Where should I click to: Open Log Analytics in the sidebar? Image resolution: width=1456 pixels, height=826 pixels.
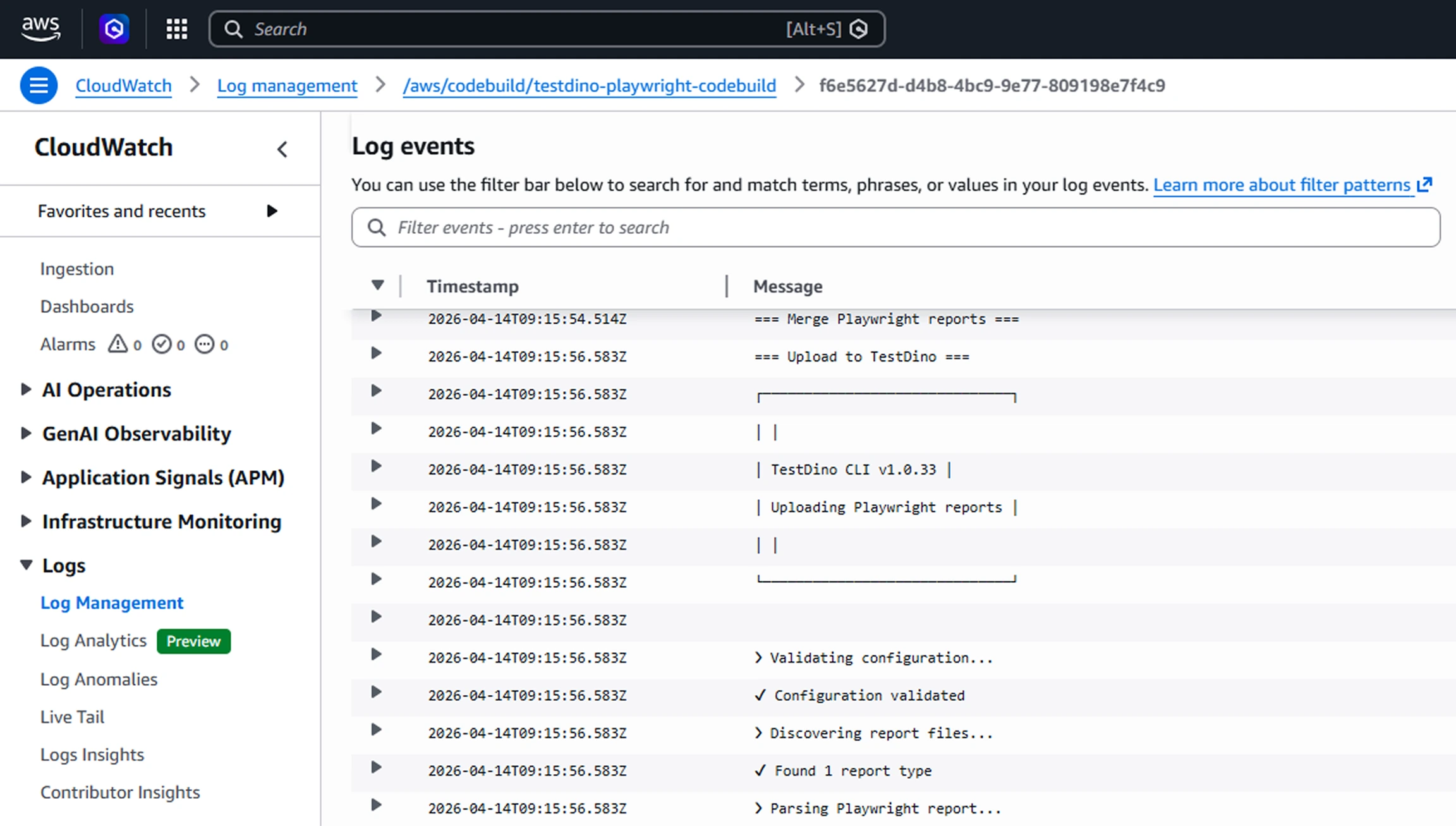pos(94,641)
